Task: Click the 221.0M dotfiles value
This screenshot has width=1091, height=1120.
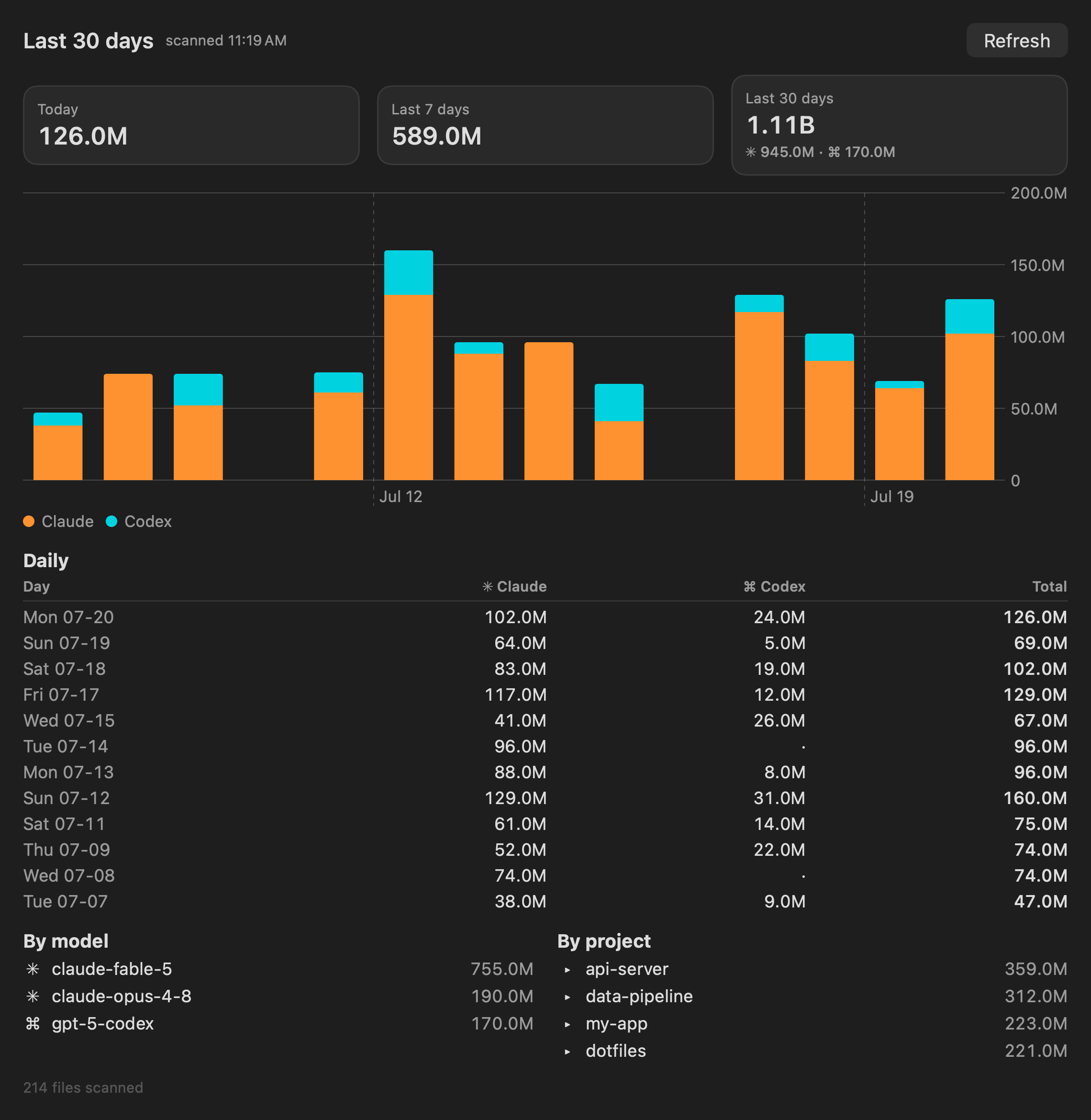Action: (1036, 1051)
